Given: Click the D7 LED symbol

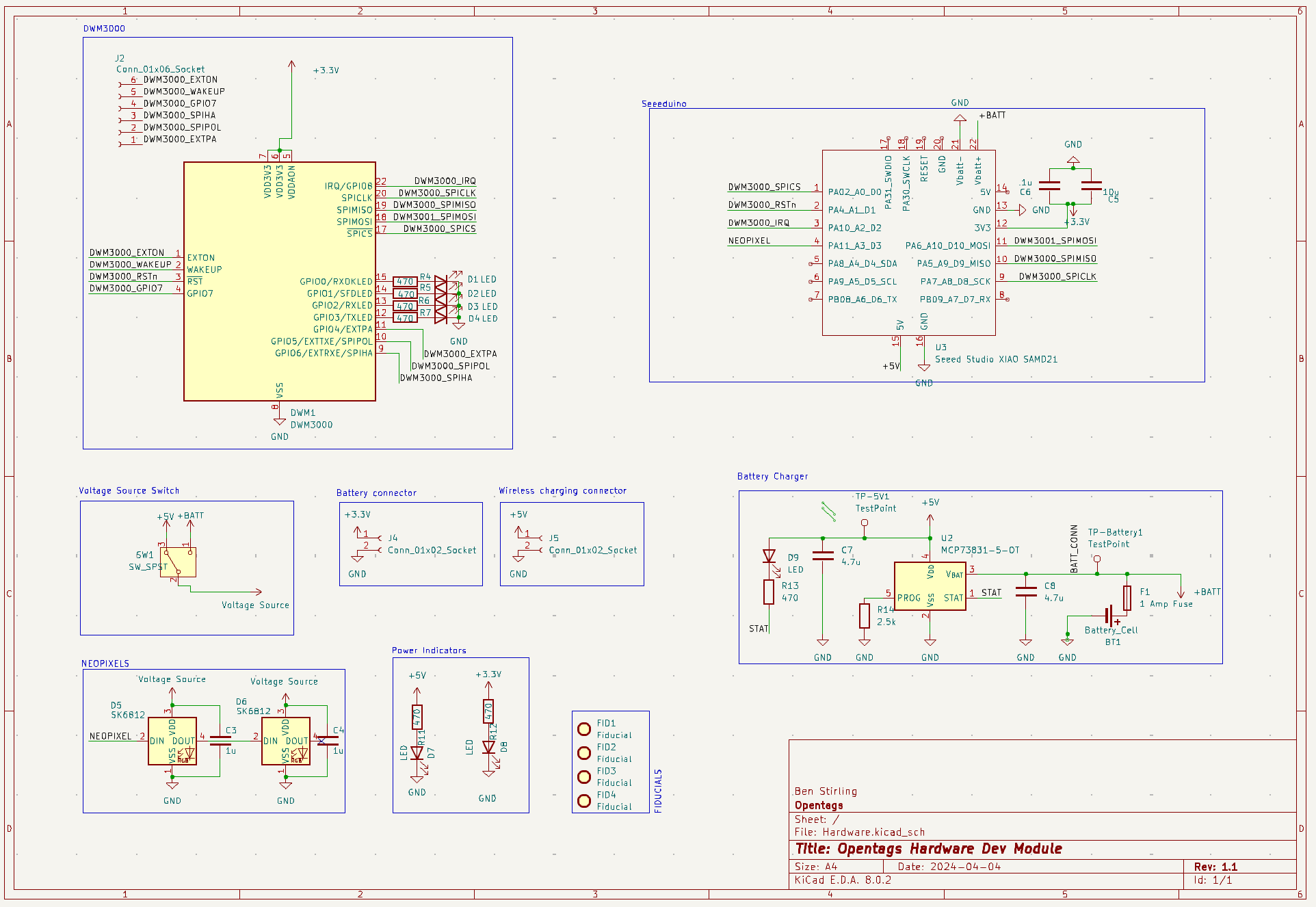Looking at the screenshot, I should (x=417, y=753).
